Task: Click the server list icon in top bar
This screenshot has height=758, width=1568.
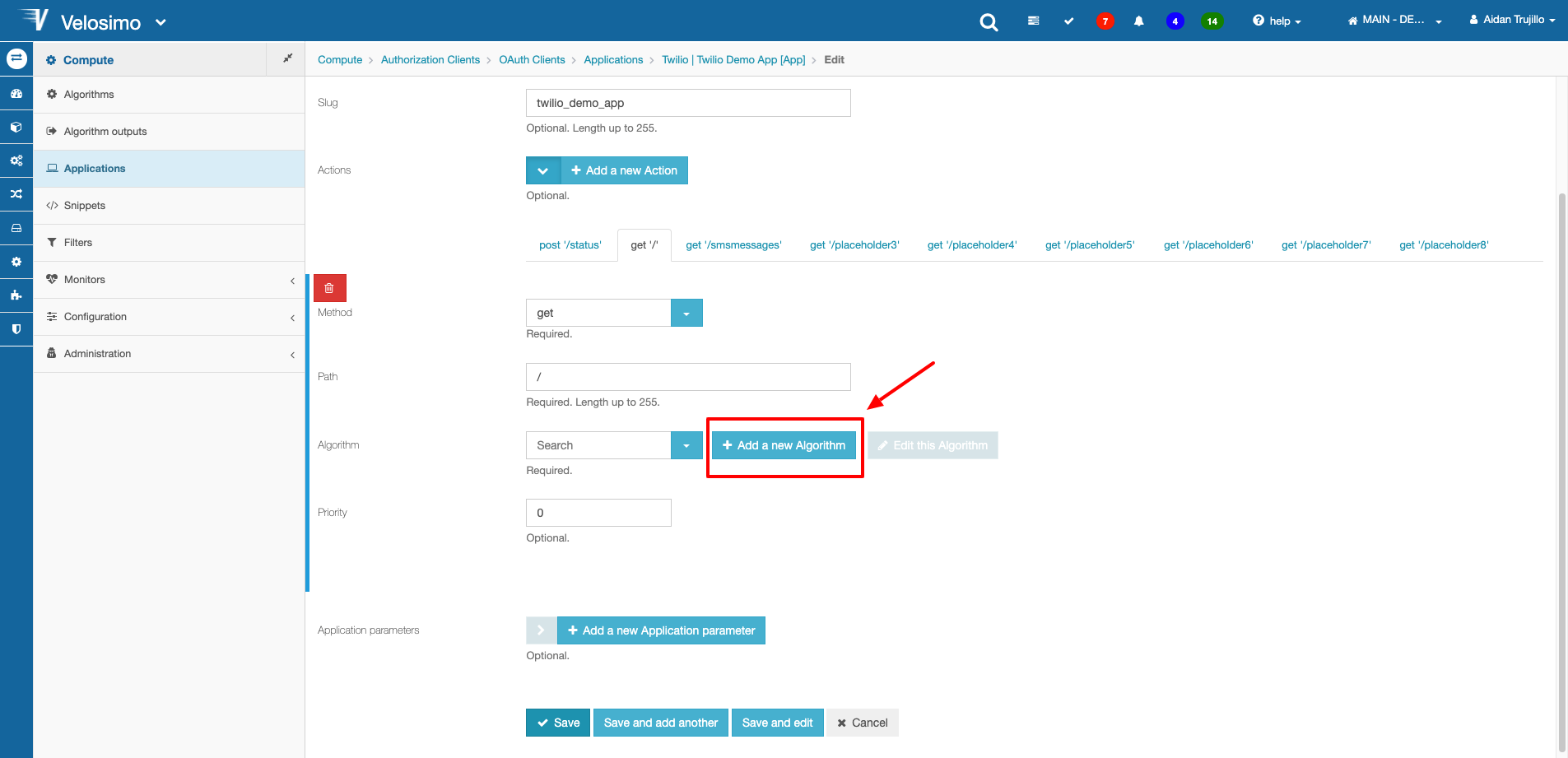Action: [1033, 21]
